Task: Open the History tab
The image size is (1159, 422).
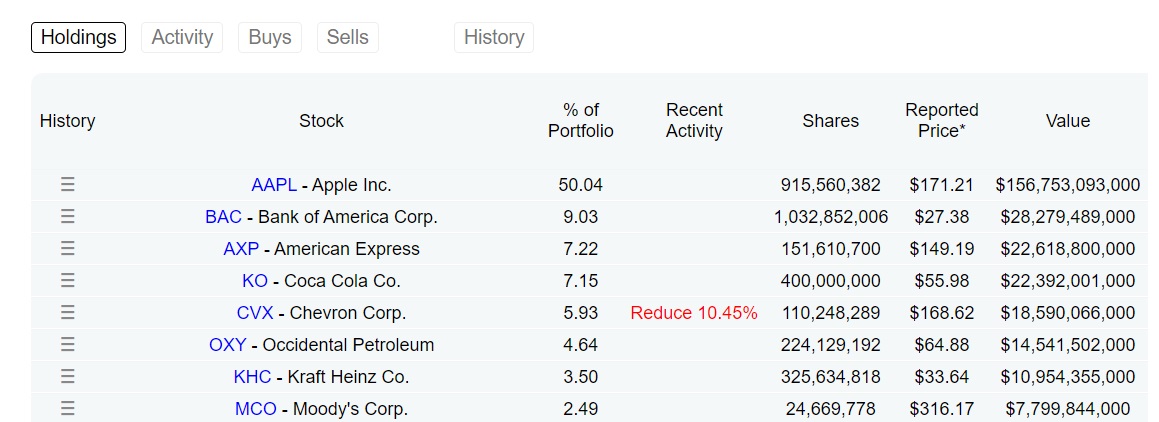Action: click(x=494, y=37)
